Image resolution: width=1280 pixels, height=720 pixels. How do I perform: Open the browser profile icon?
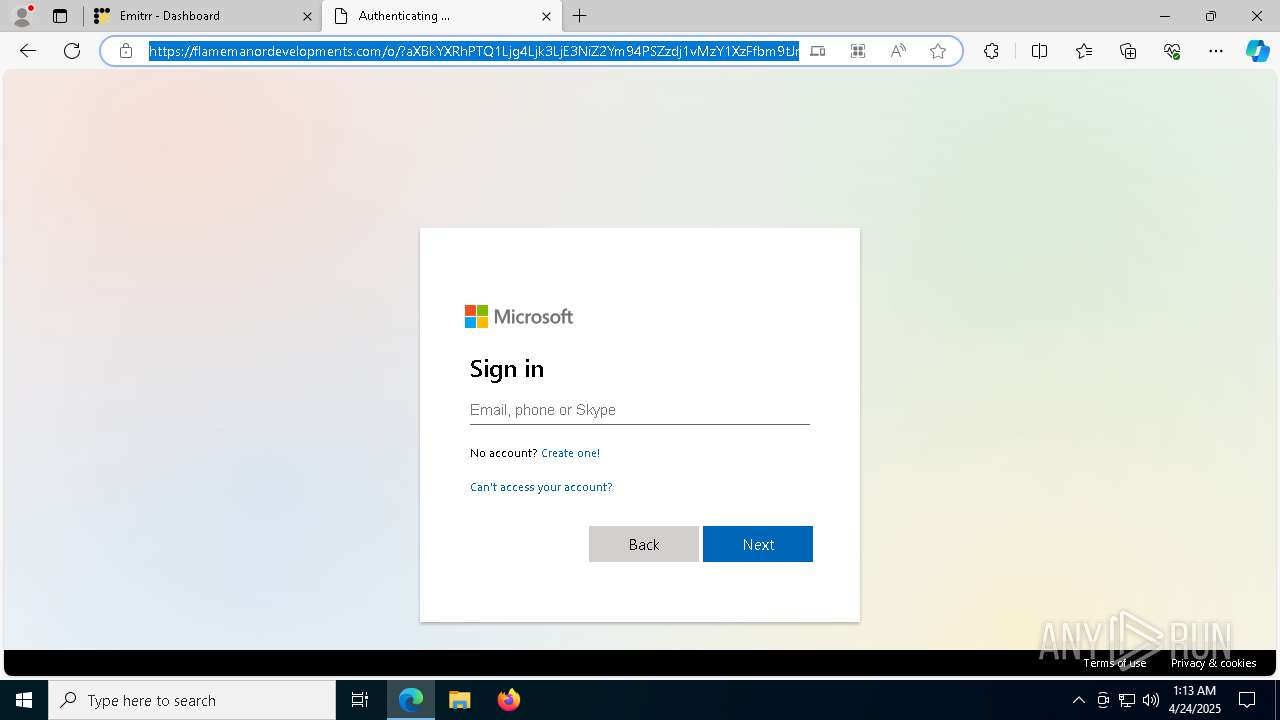pos(22,16)
